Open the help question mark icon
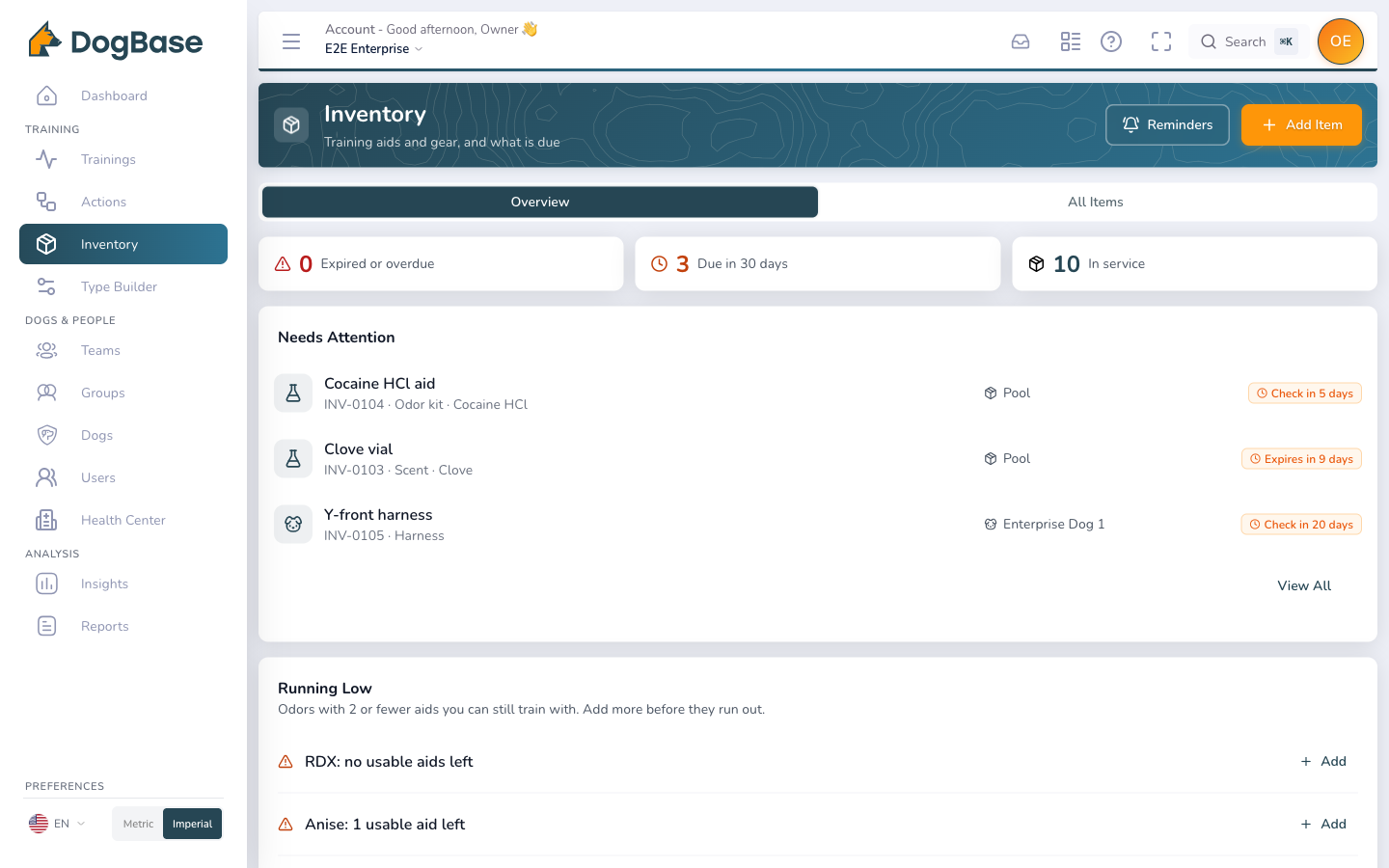The width and height of the screenshot is (1389, 868). click(1111, 41)
